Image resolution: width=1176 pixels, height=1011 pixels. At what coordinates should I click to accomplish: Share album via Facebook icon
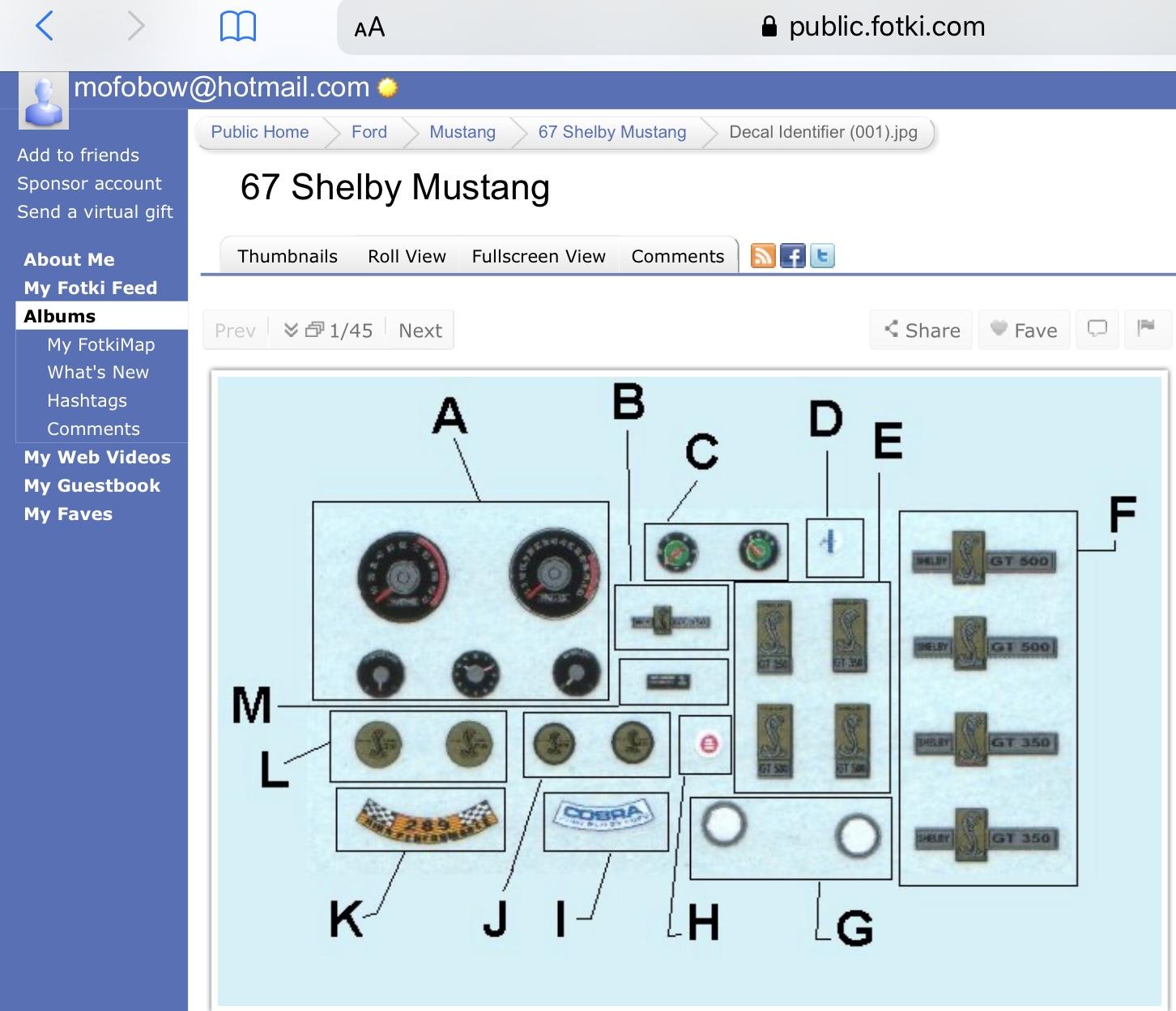pos(792,256)
